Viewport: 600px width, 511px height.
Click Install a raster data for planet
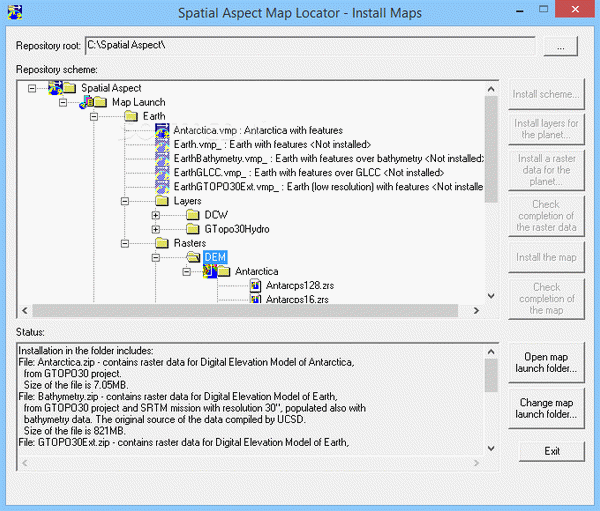pos(546,170)
